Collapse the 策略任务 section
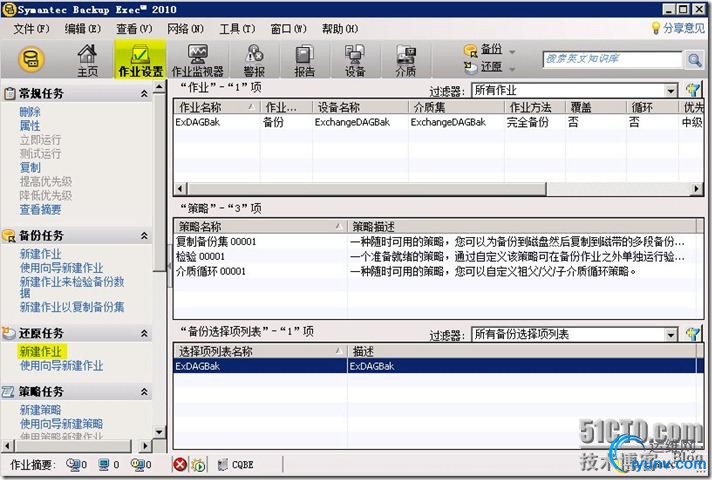712x480 pixels. click(144, 391)
